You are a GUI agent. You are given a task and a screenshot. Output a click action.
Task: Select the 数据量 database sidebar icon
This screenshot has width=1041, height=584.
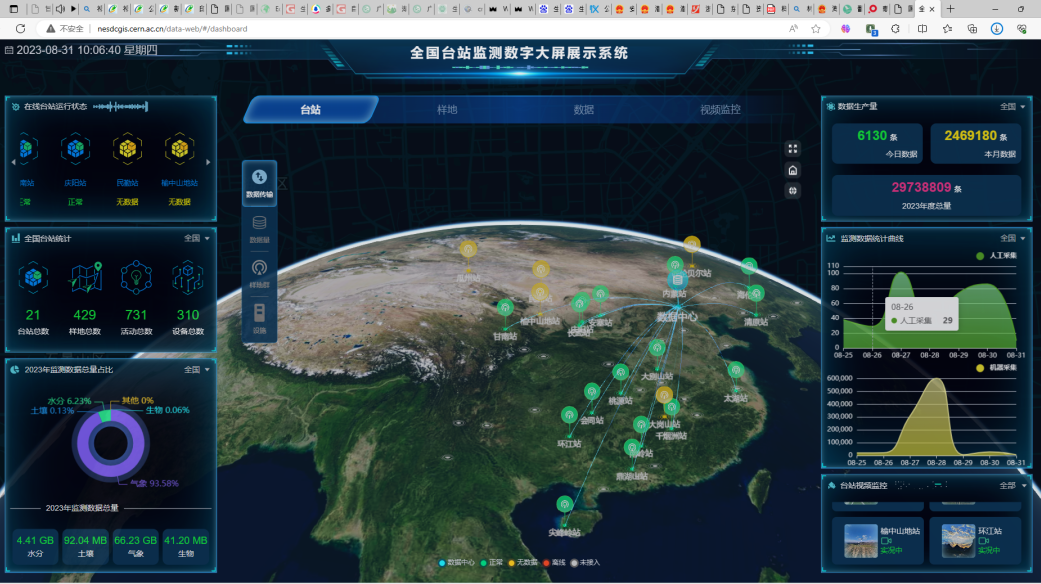[x=260, y=228]
